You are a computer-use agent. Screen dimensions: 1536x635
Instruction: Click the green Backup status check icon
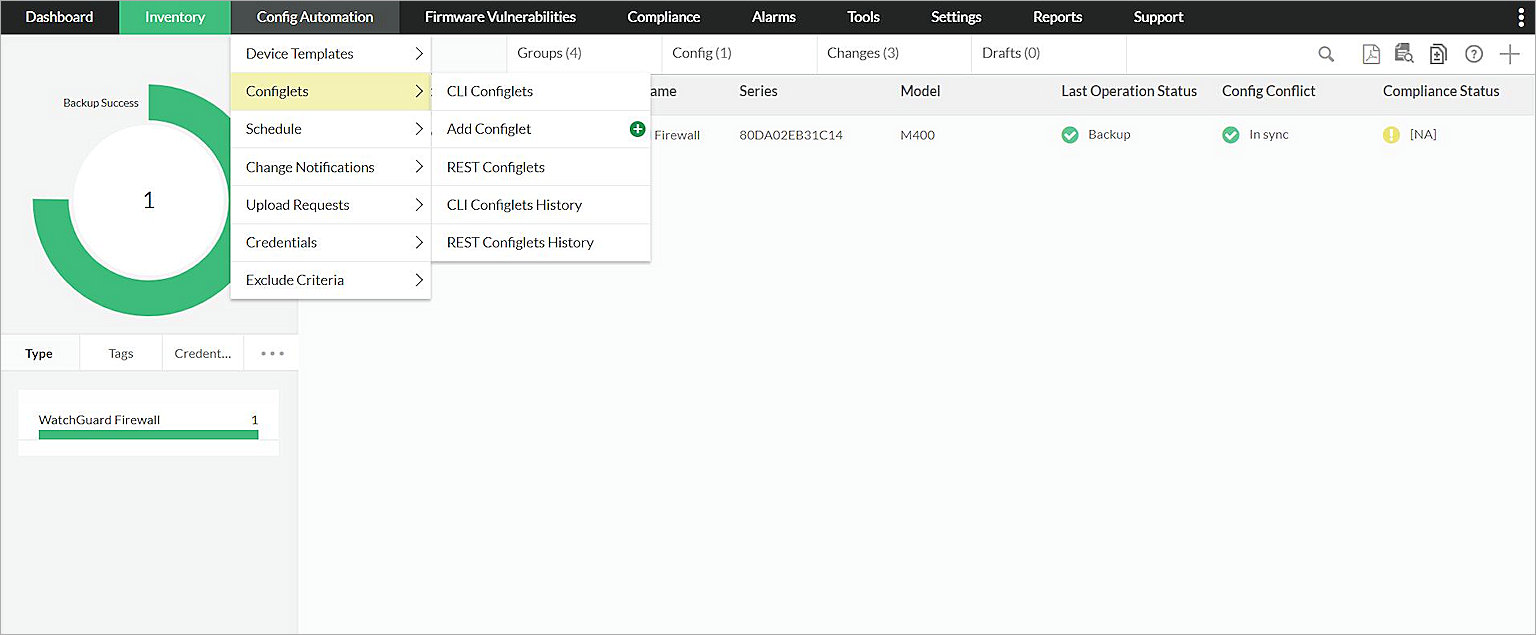(1069, 134)
